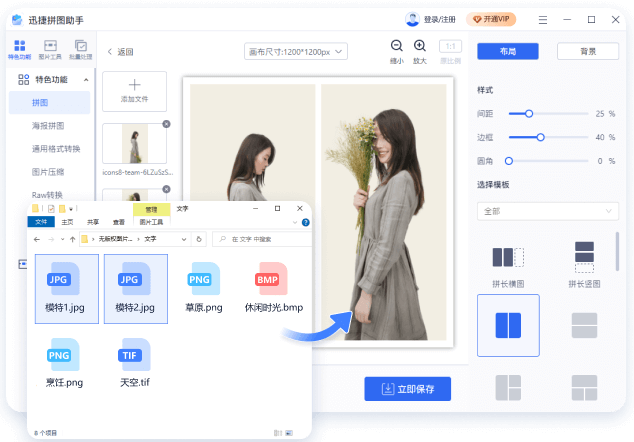Select 草原.png file in Explorer window
This screenshot has height=442, width=634.
point(204,289)
